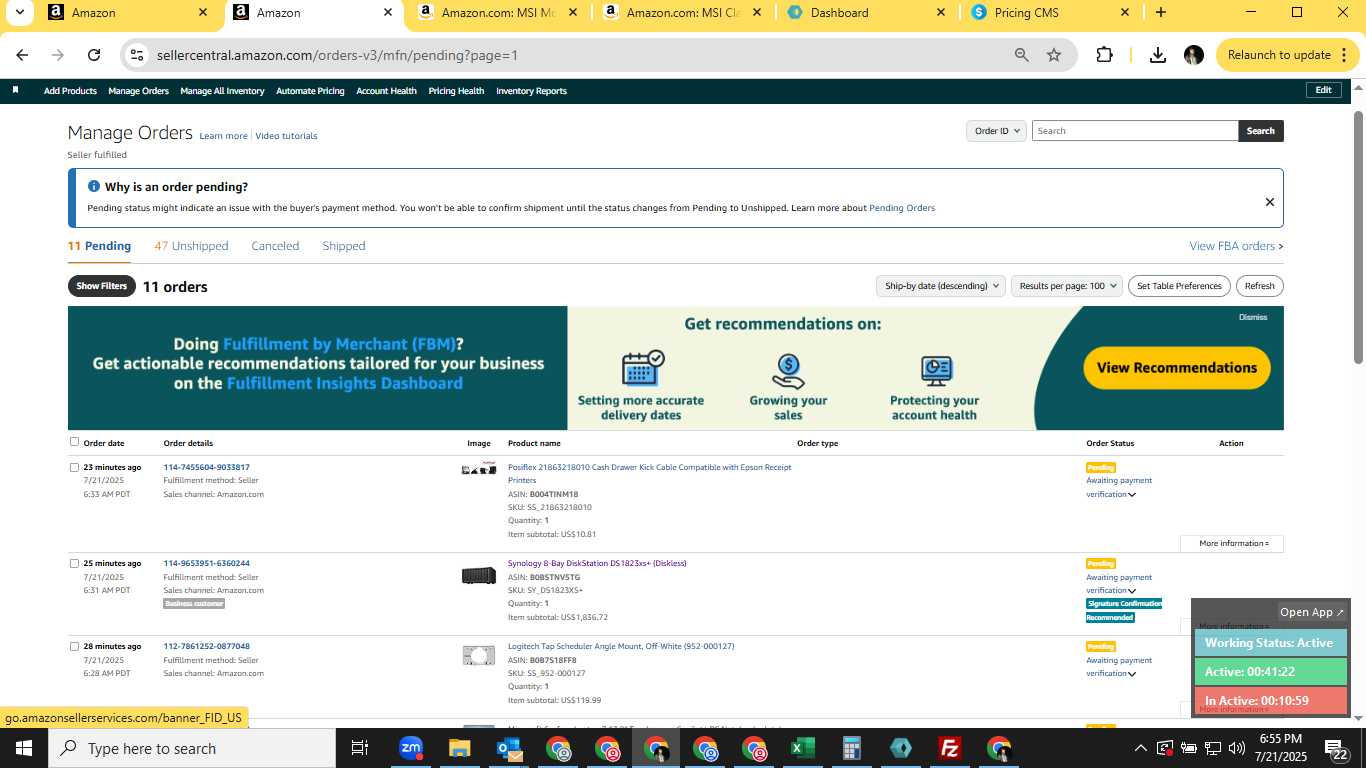
Task: Click the browser back arrow
Action: 22,55
